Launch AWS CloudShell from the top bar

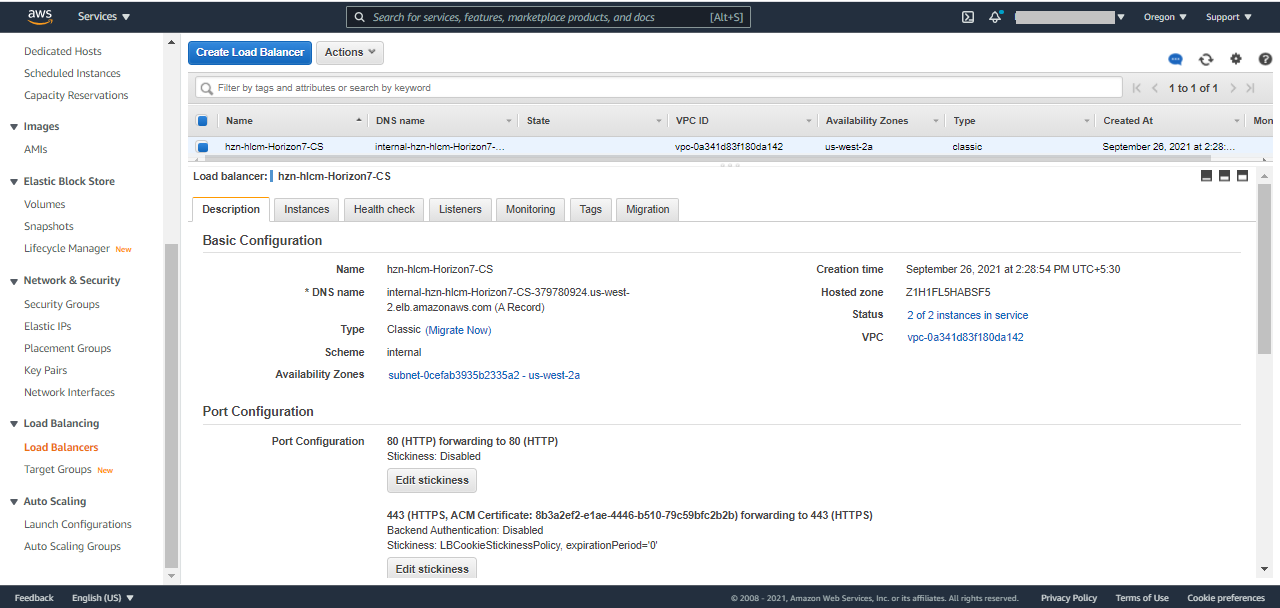point(967,16)
